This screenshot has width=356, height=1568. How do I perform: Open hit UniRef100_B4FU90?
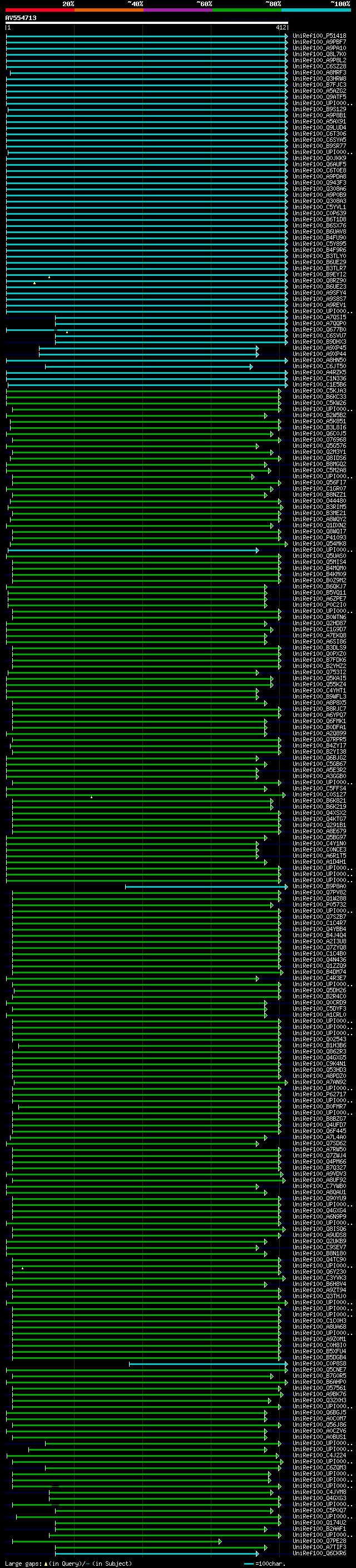[319, 238]
